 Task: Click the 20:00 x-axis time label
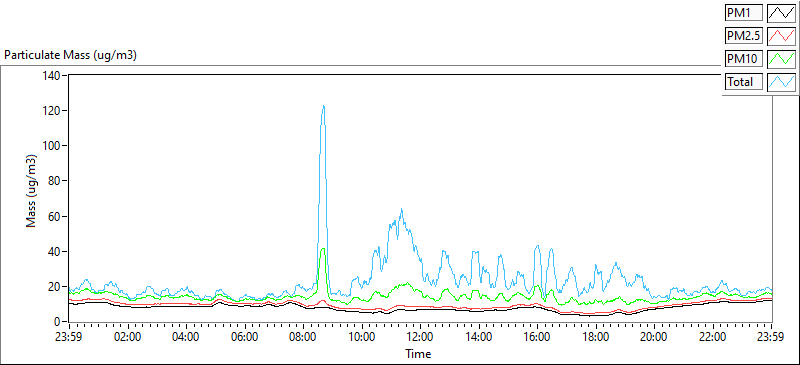tap(655, 337)
